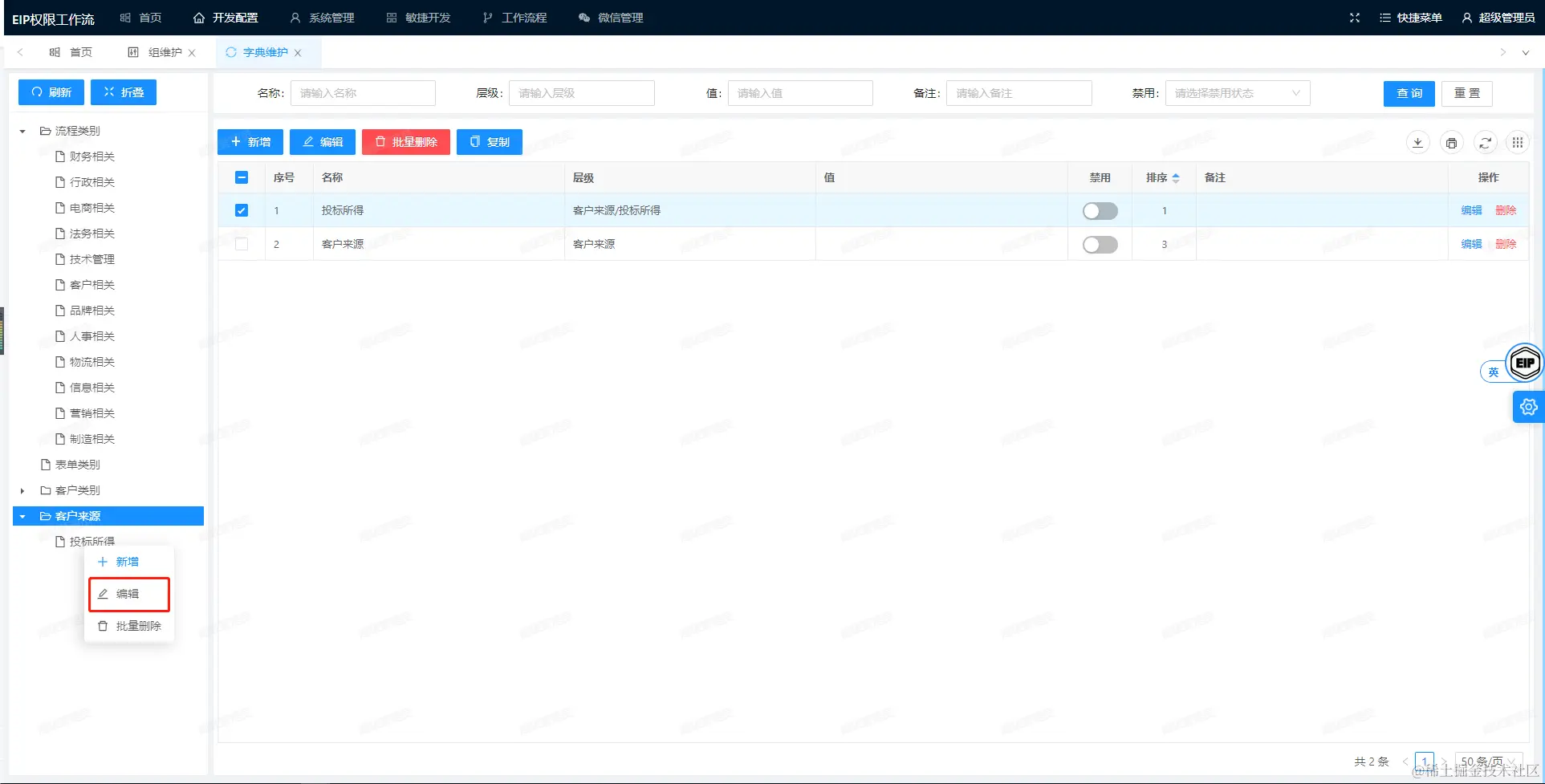Go to pagination page 1
Image resolution: width=1545 pixels, height=784 pixels.
point(1425,762)
